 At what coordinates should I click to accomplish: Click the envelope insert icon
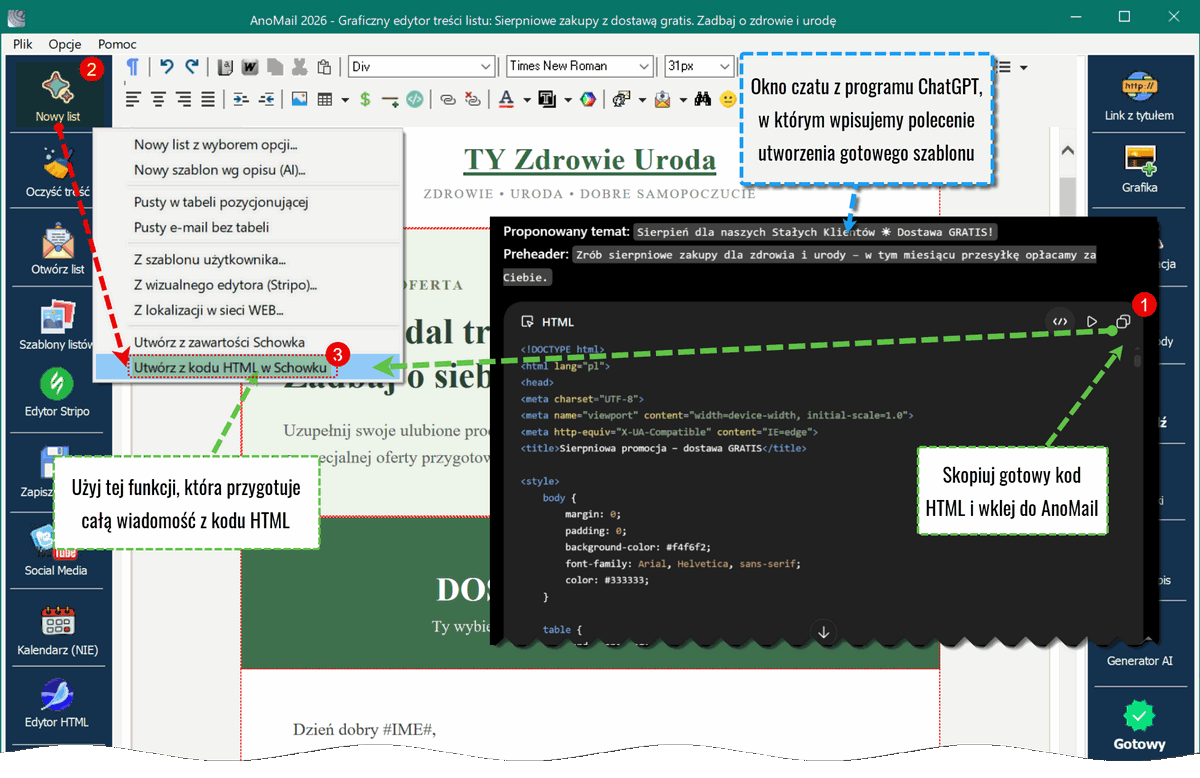tap(662, 99)
